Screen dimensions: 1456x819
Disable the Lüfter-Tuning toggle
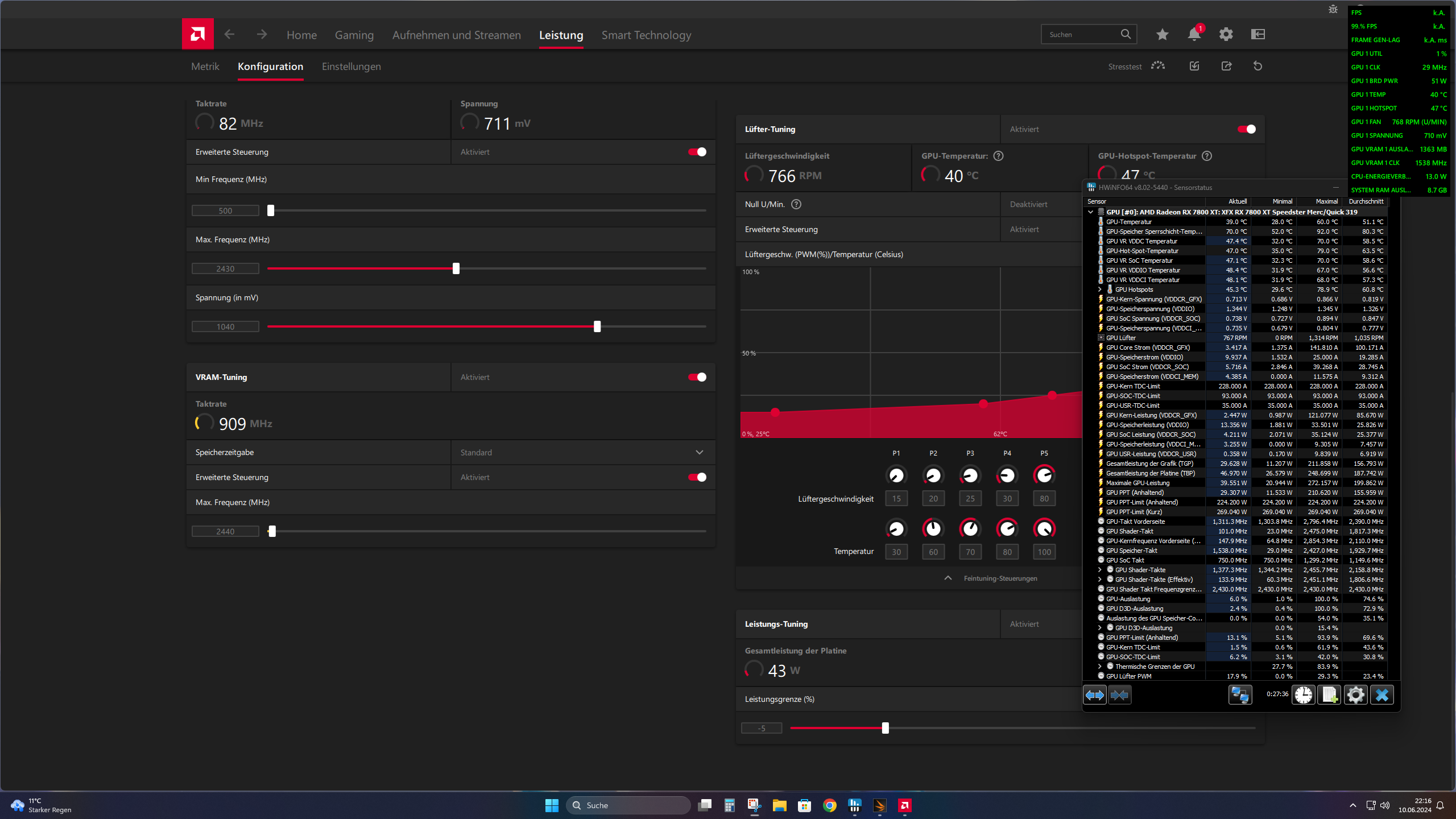[x=1246, y=129]
